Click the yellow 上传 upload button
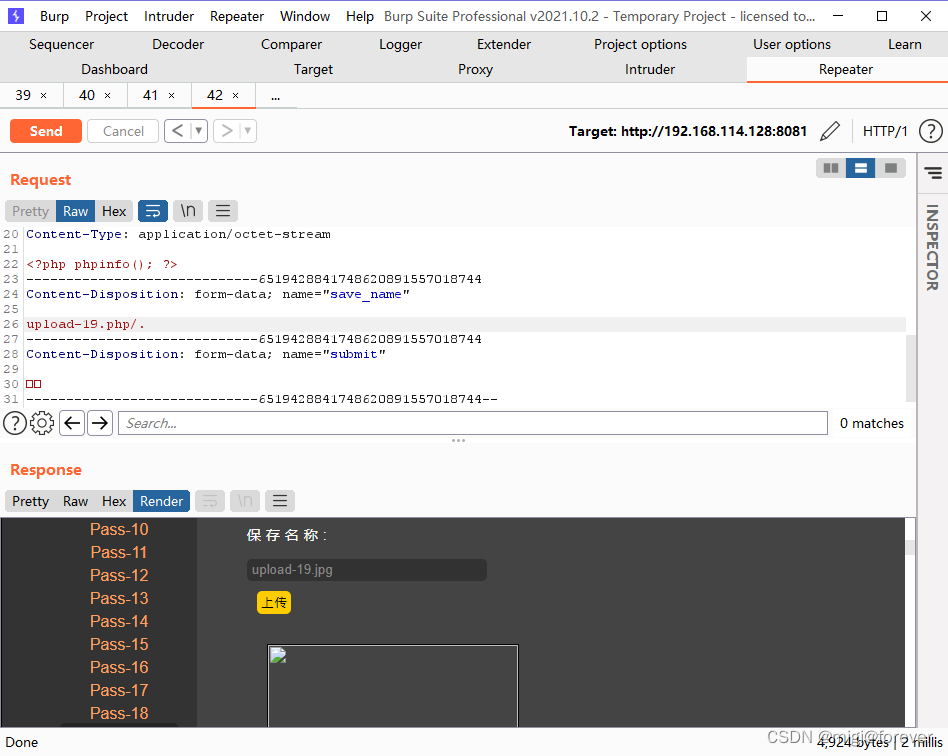The image size is (948, 756). (x=274, y=602)
